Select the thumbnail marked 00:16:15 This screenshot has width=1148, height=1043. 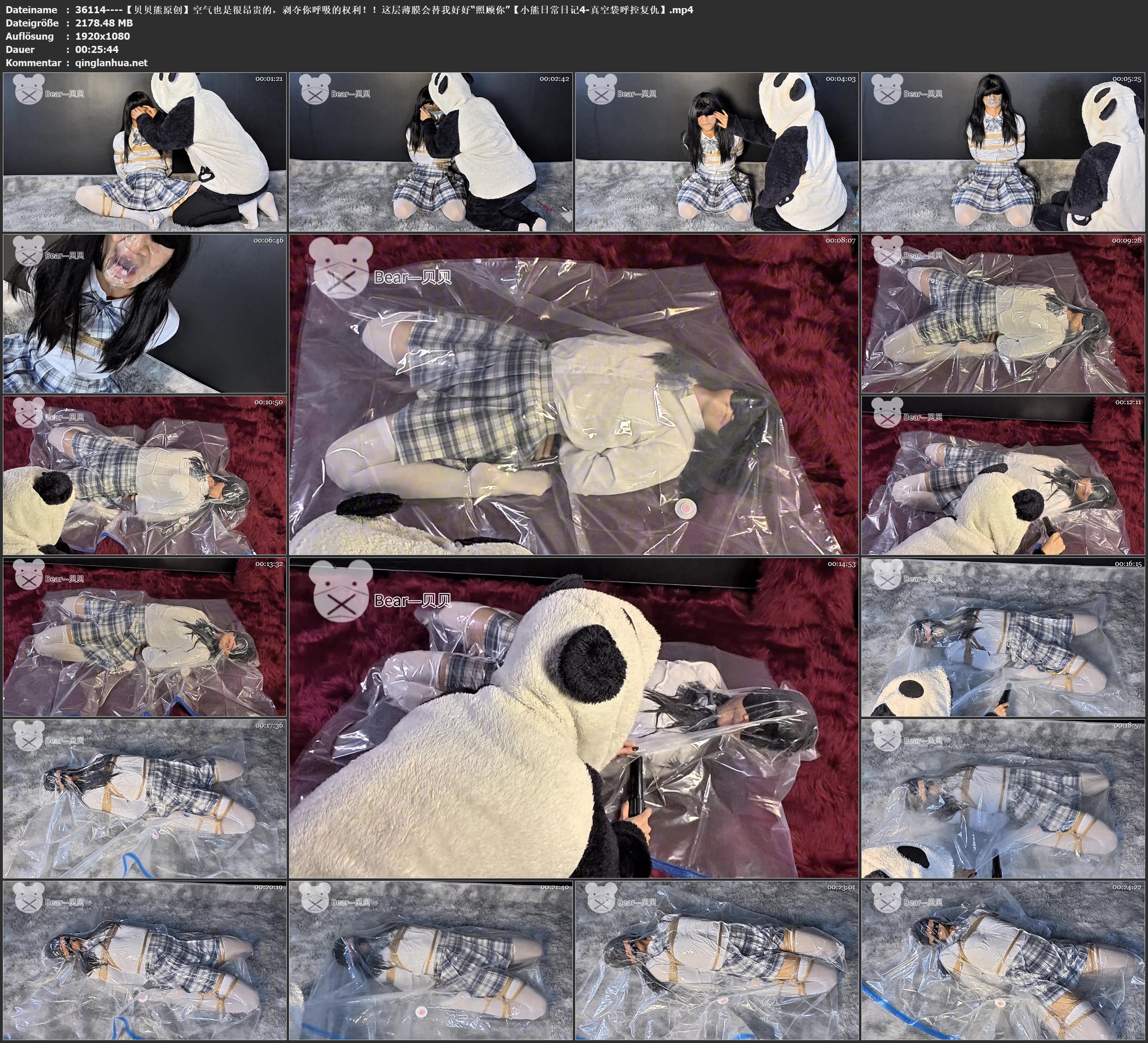(1003, 637)
